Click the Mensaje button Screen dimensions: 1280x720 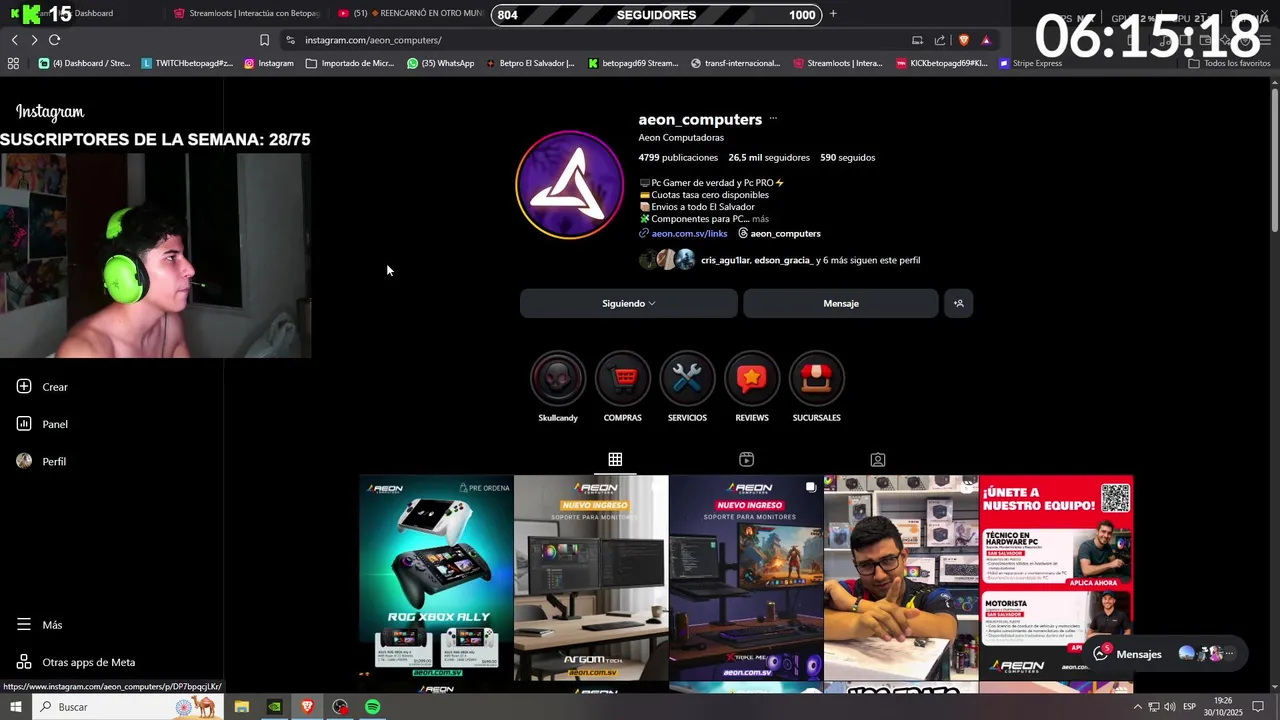click(x=841, y=303)
